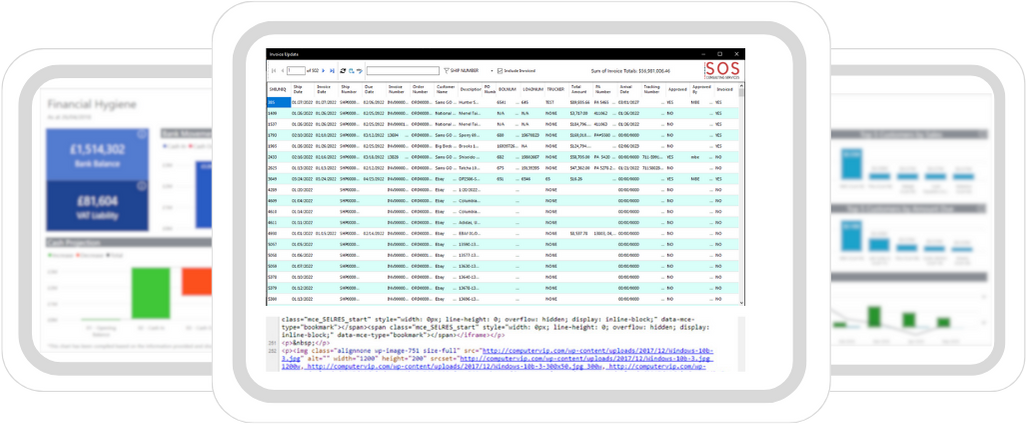Maximize the Invoice Update window

tap(720, 53)
